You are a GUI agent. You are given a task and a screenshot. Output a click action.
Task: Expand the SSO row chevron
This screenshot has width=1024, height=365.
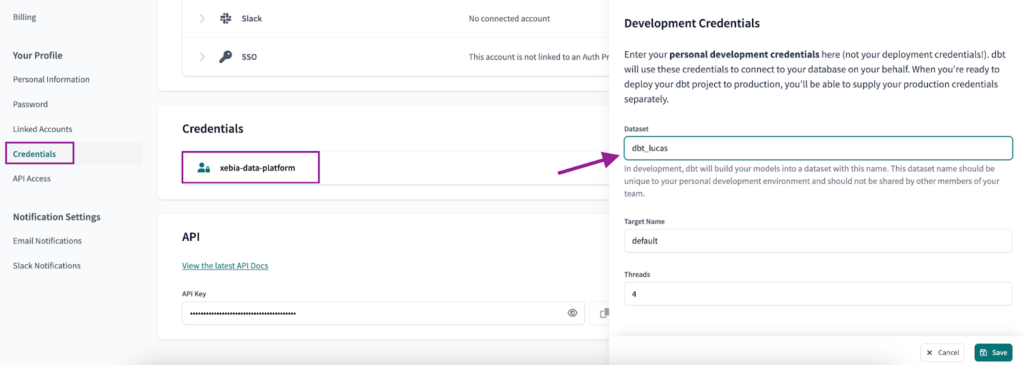pyautogui.click(x=202, y=57)
